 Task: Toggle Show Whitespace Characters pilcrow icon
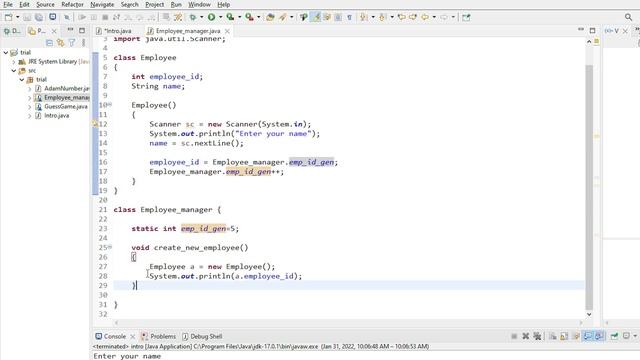click(x=349, y=17)
